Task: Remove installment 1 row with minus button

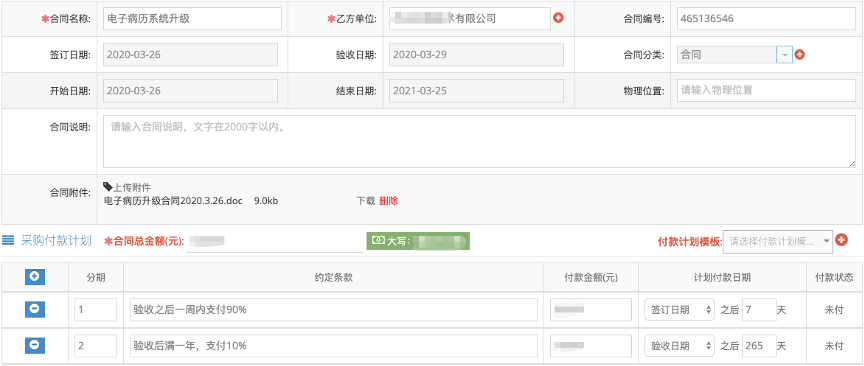Action: point(34,309)
